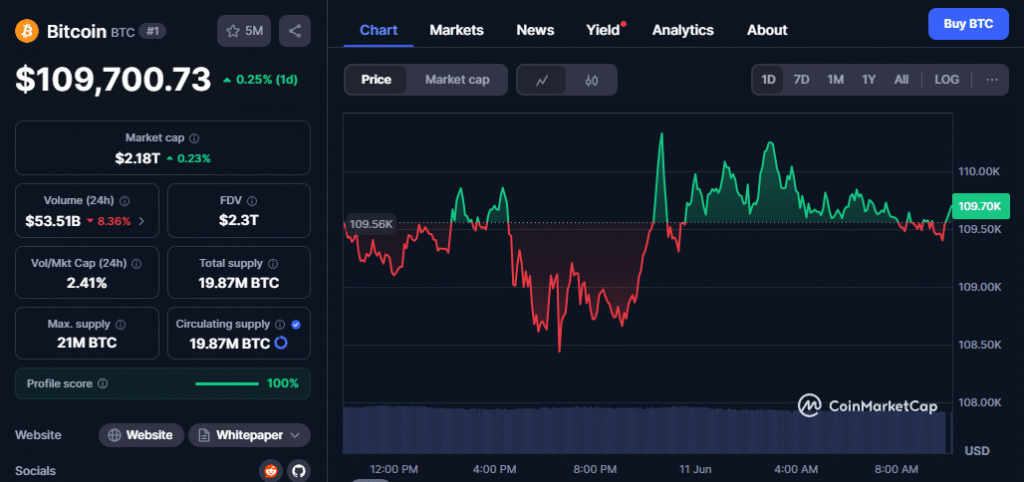
Task: Show info icon next to Circulating supply
Action: 280,325
